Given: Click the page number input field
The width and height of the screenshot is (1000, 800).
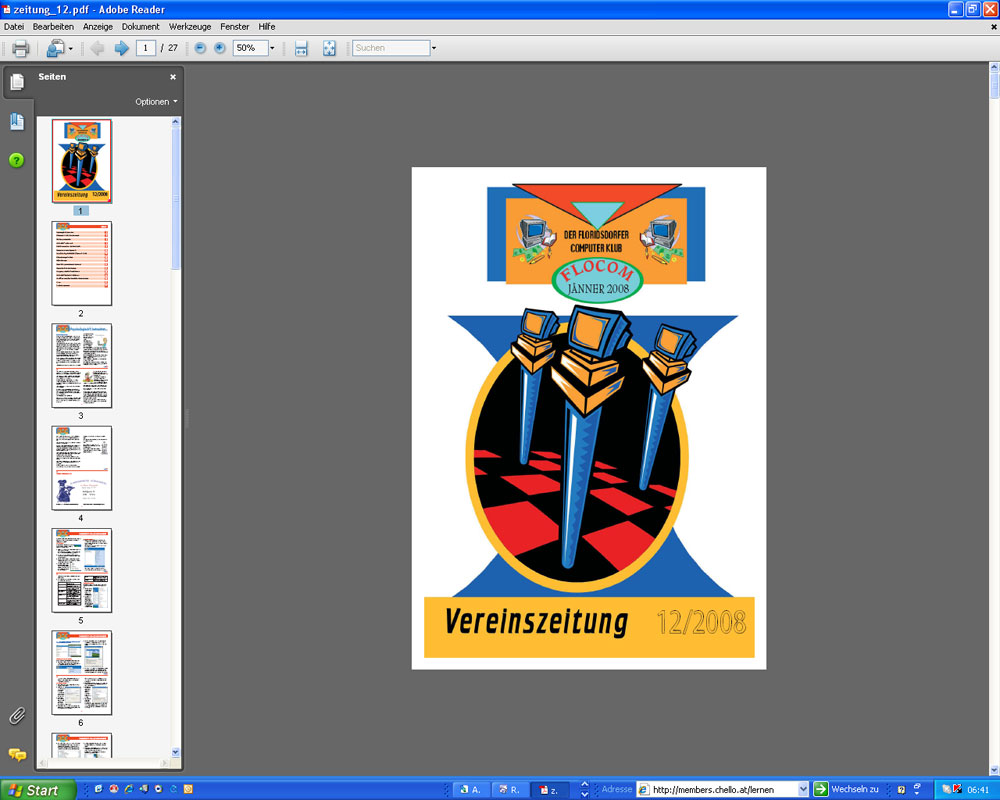Looking at the screenshot, I should [x=146, y=48].
